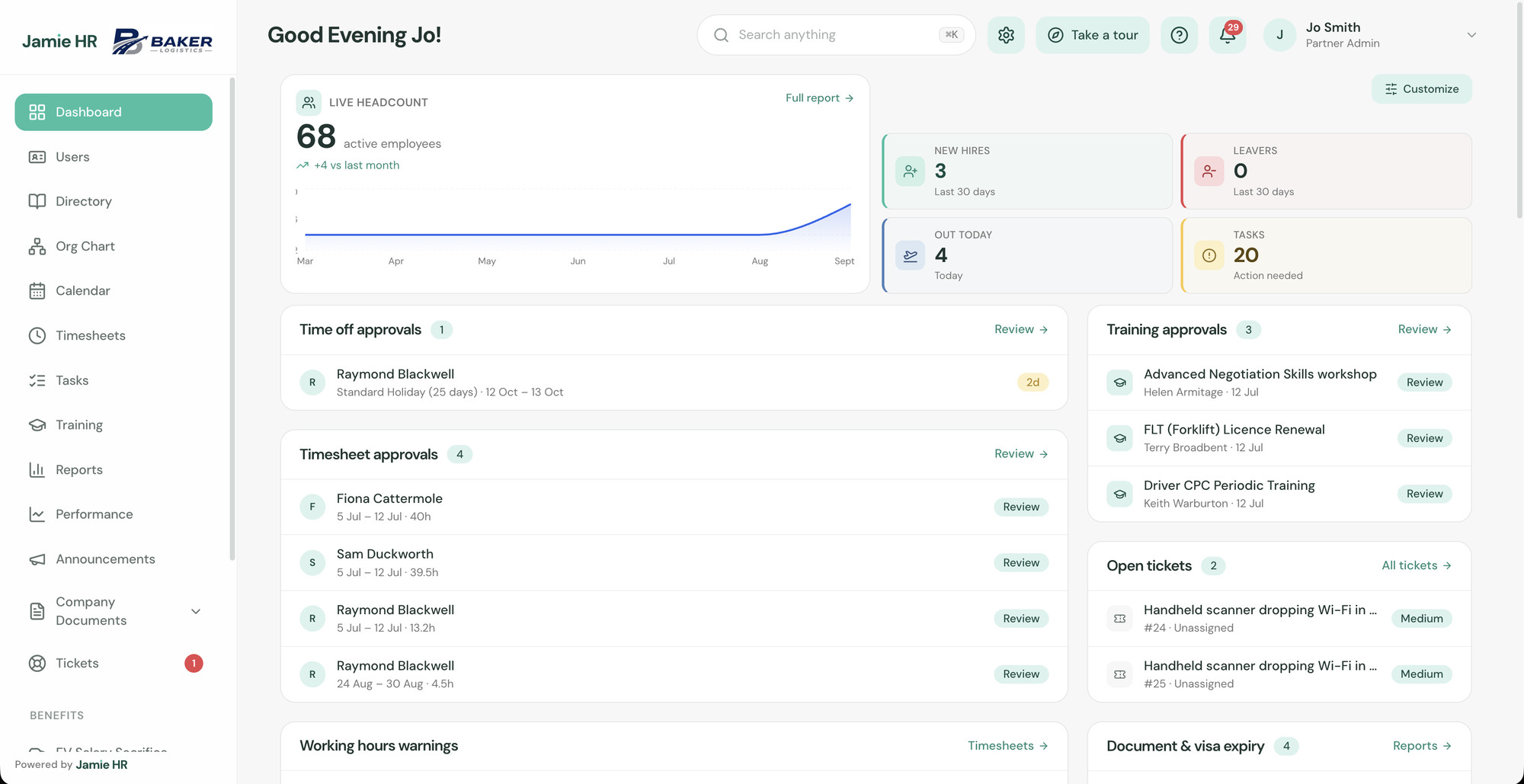Click the Timesheets link in Working hours warnings
This screenshot has height=784, width=1524.
tap(1008, 746)
